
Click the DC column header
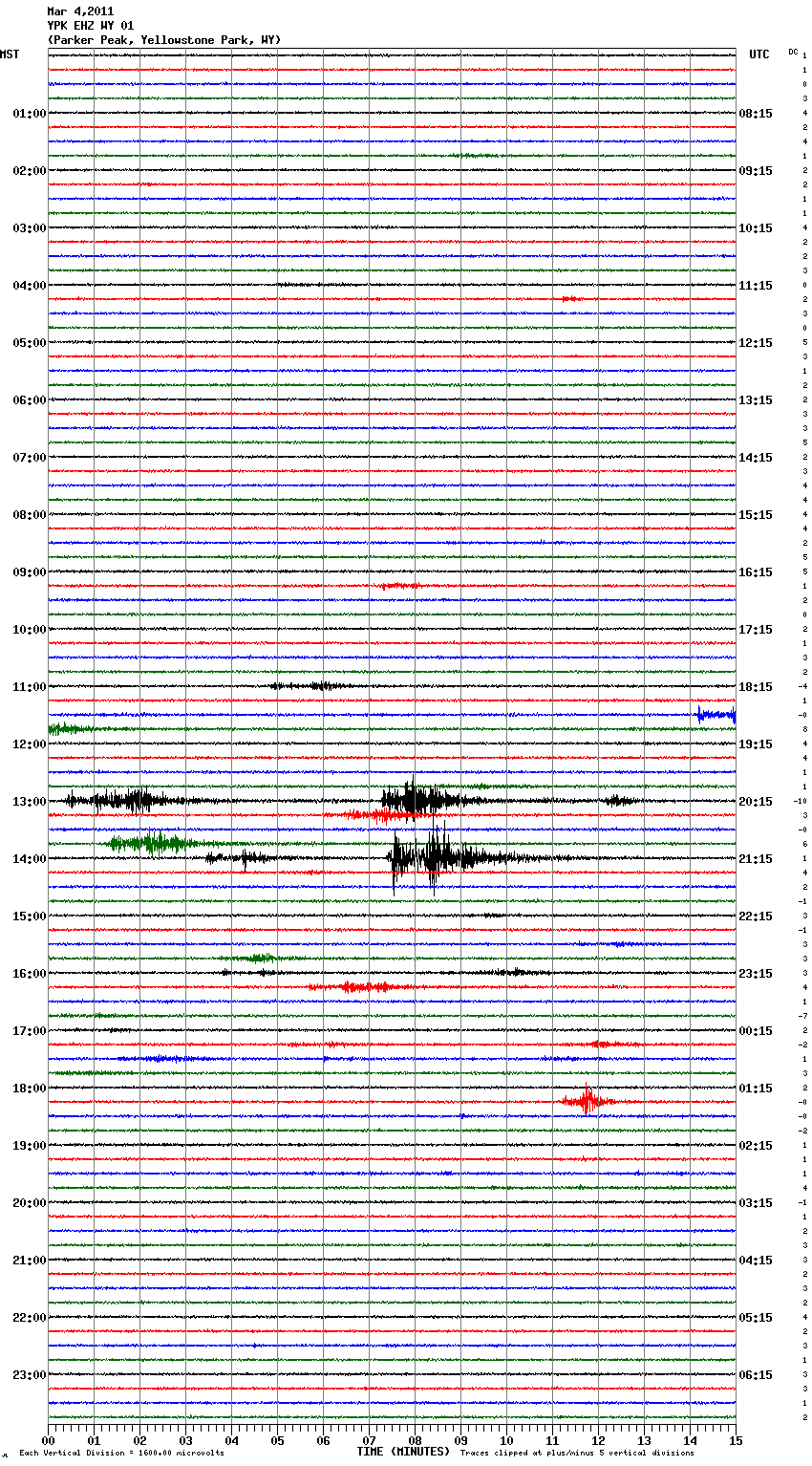pyautogui.click(x=793, y=52)
